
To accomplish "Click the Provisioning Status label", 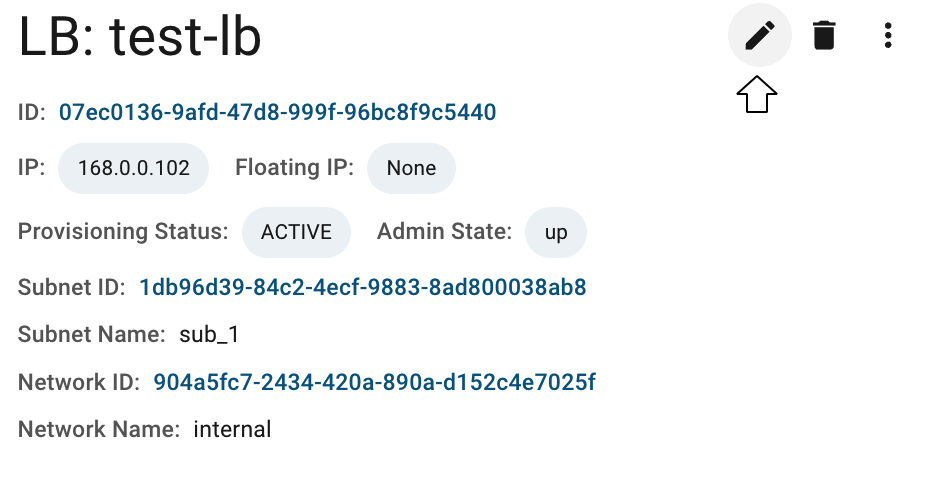I will pos(123,232).
